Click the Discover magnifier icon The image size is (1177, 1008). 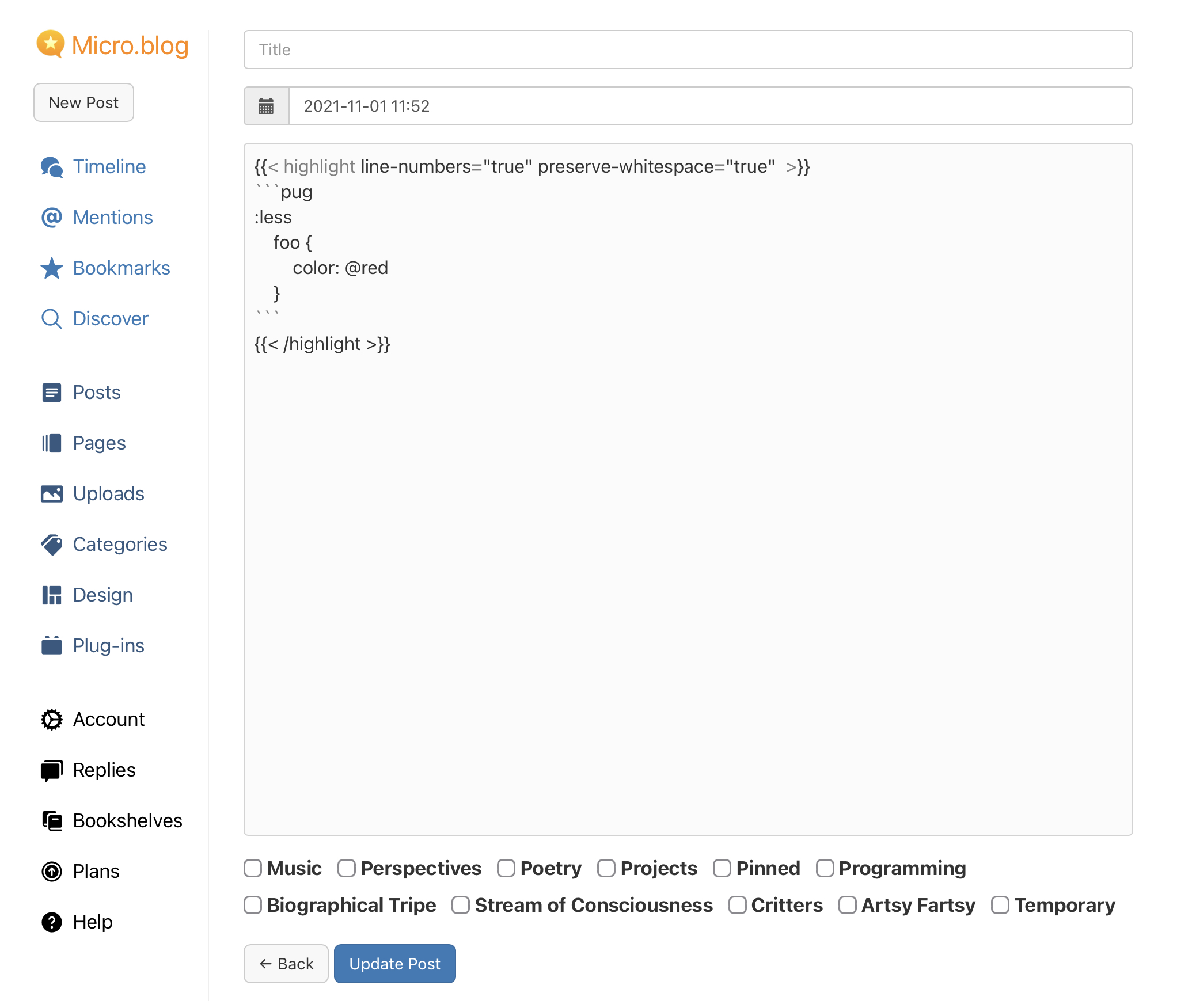pyautogui.click(x=52, y=319)
